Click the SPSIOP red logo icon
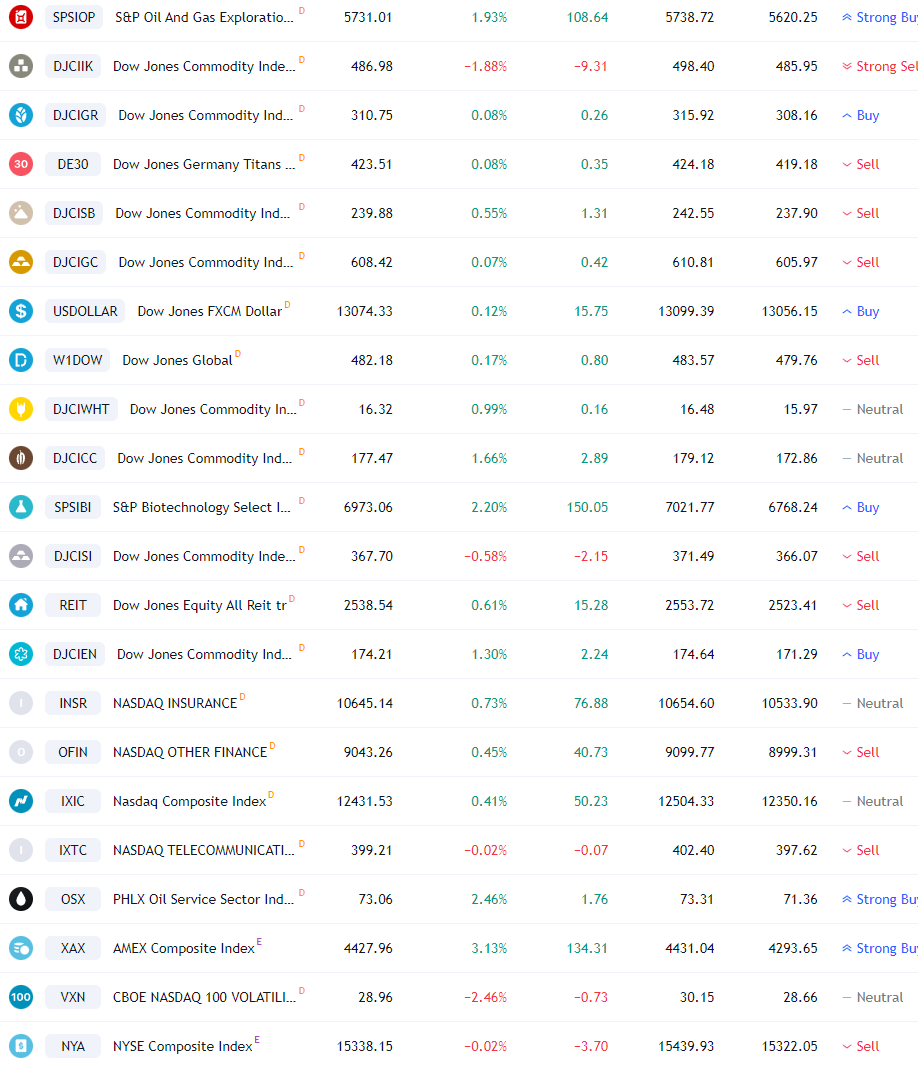This screenshot has width=918, height=1068. [21, 17]
